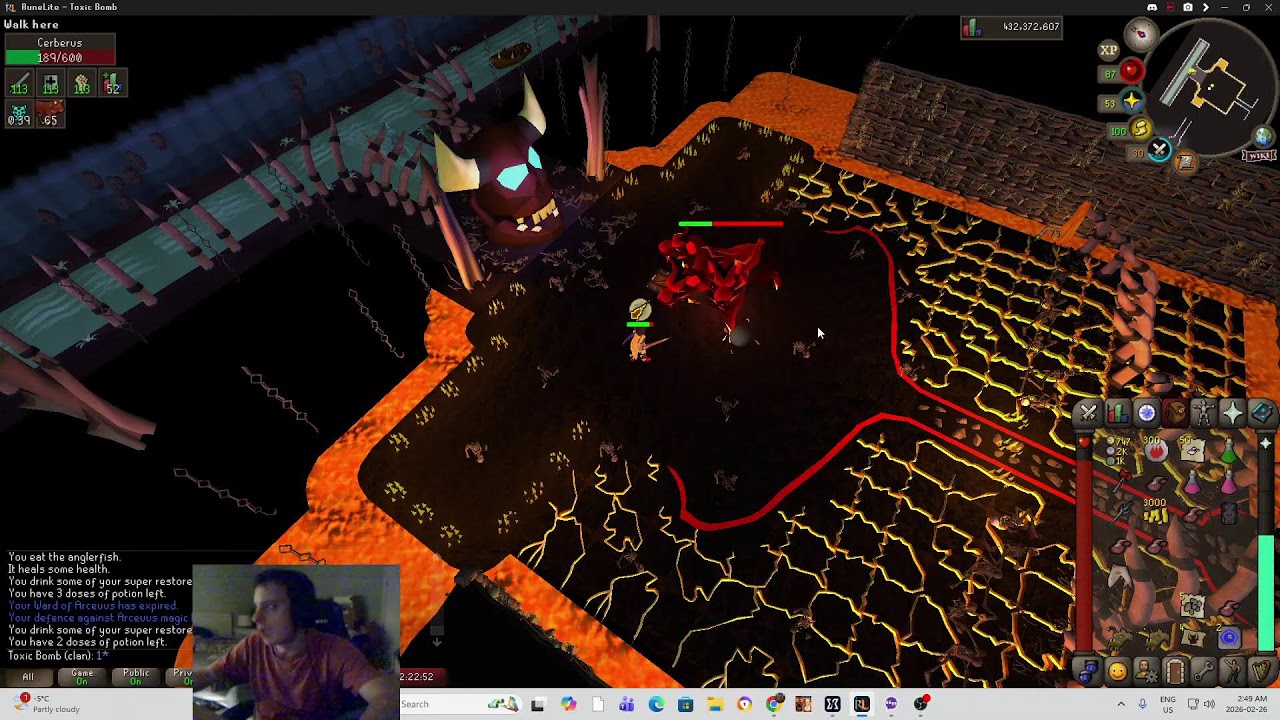Click the camera screenshot icon in titlebar

1188,7
